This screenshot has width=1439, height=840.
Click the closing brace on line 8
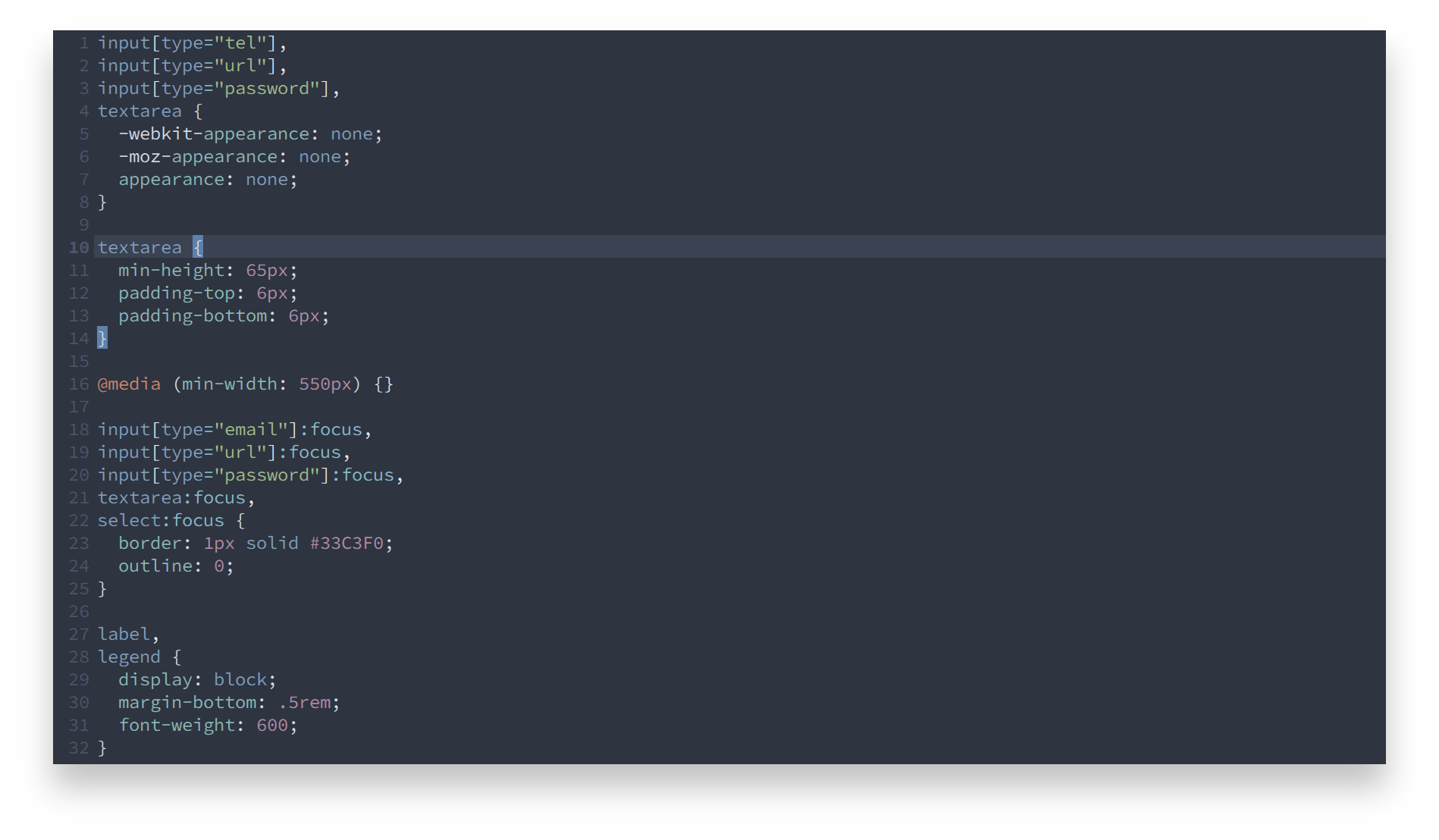[102, 202]
